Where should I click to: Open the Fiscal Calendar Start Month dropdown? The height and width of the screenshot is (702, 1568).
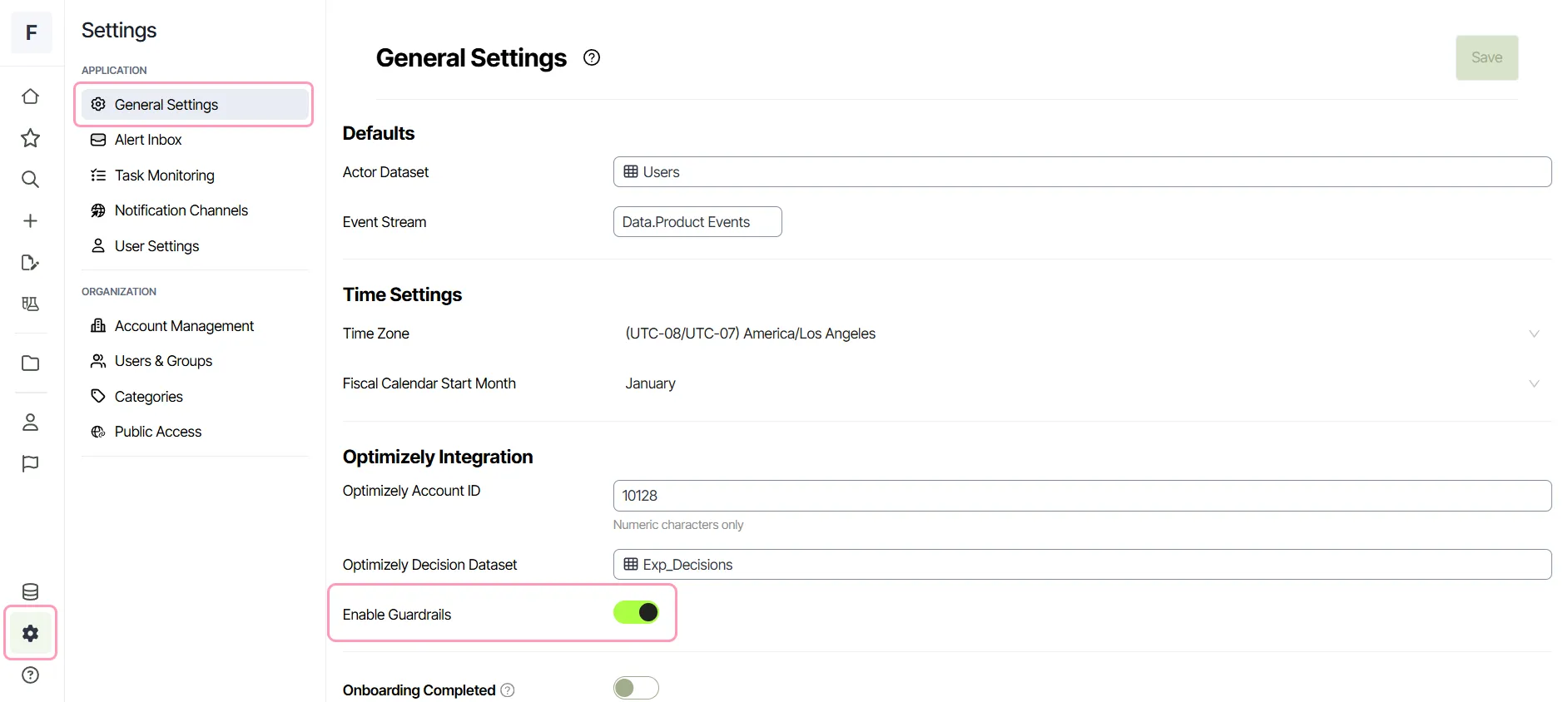point(1082,383)
